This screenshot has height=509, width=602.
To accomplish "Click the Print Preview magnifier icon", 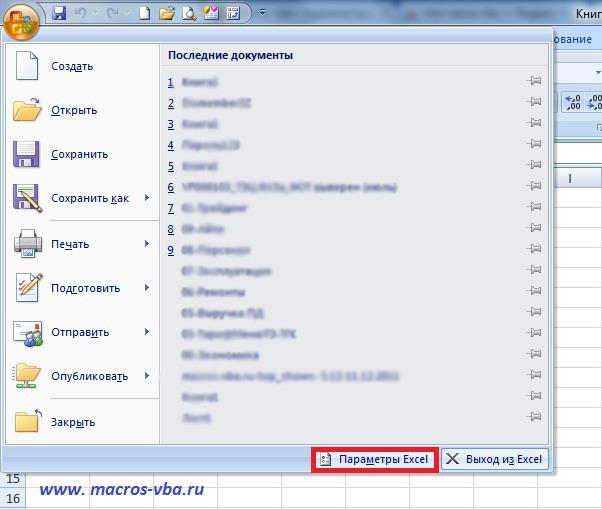I will click(x=189, y=13).
